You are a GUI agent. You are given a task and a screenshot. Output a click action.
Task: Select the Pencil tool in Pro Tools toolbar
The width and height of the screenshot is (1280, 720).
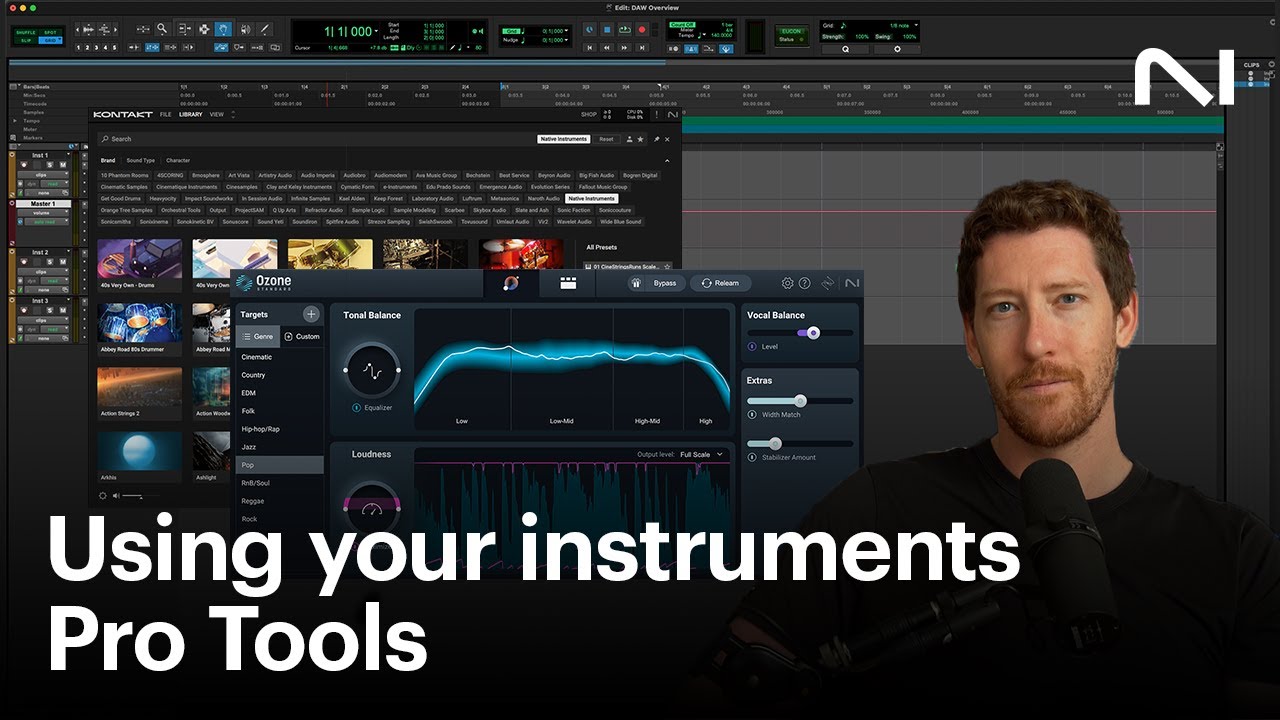click(264, 29)
